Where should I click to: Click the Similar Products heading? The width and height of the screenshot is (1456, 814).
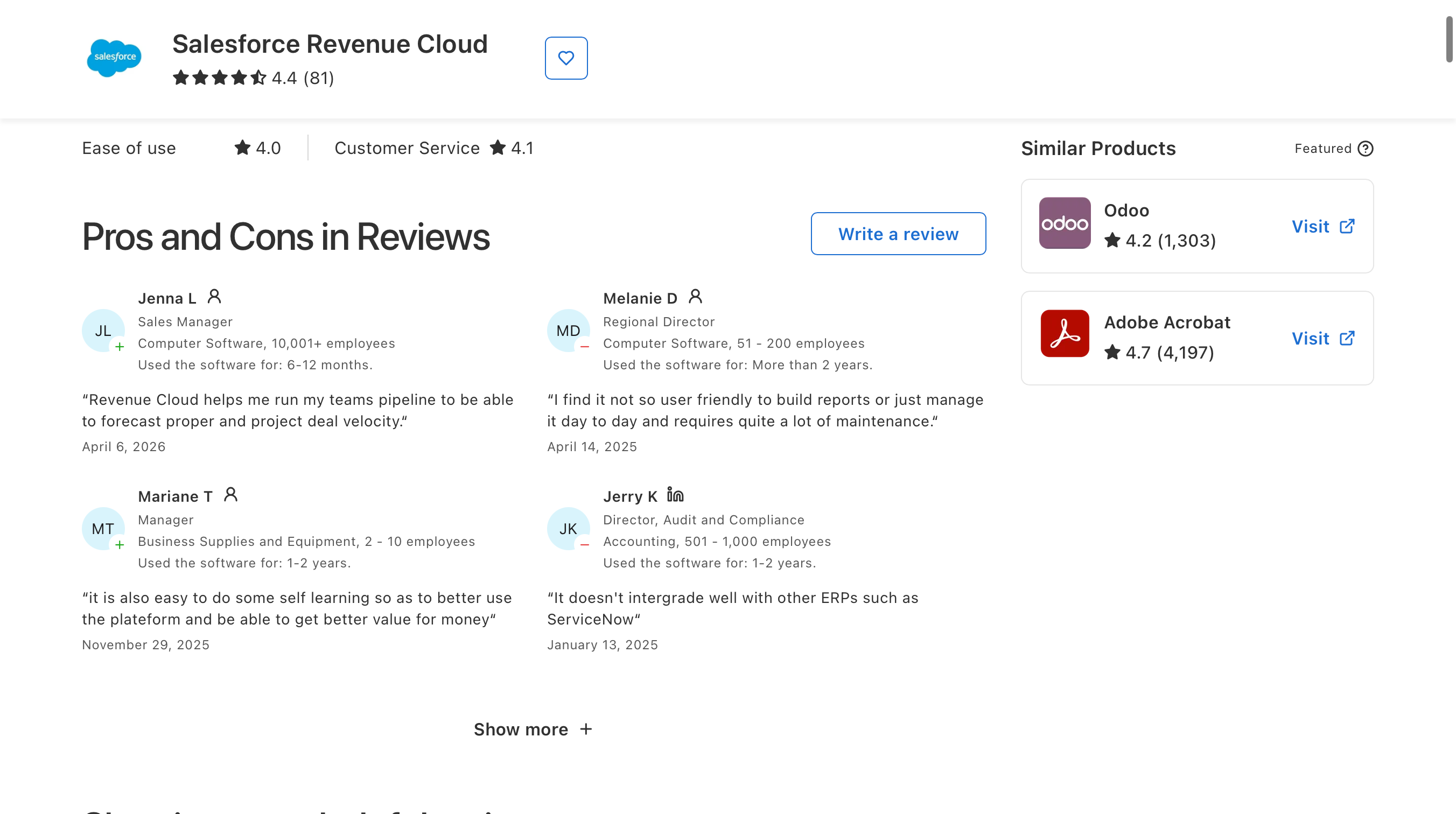click(x=1098, y=148)
